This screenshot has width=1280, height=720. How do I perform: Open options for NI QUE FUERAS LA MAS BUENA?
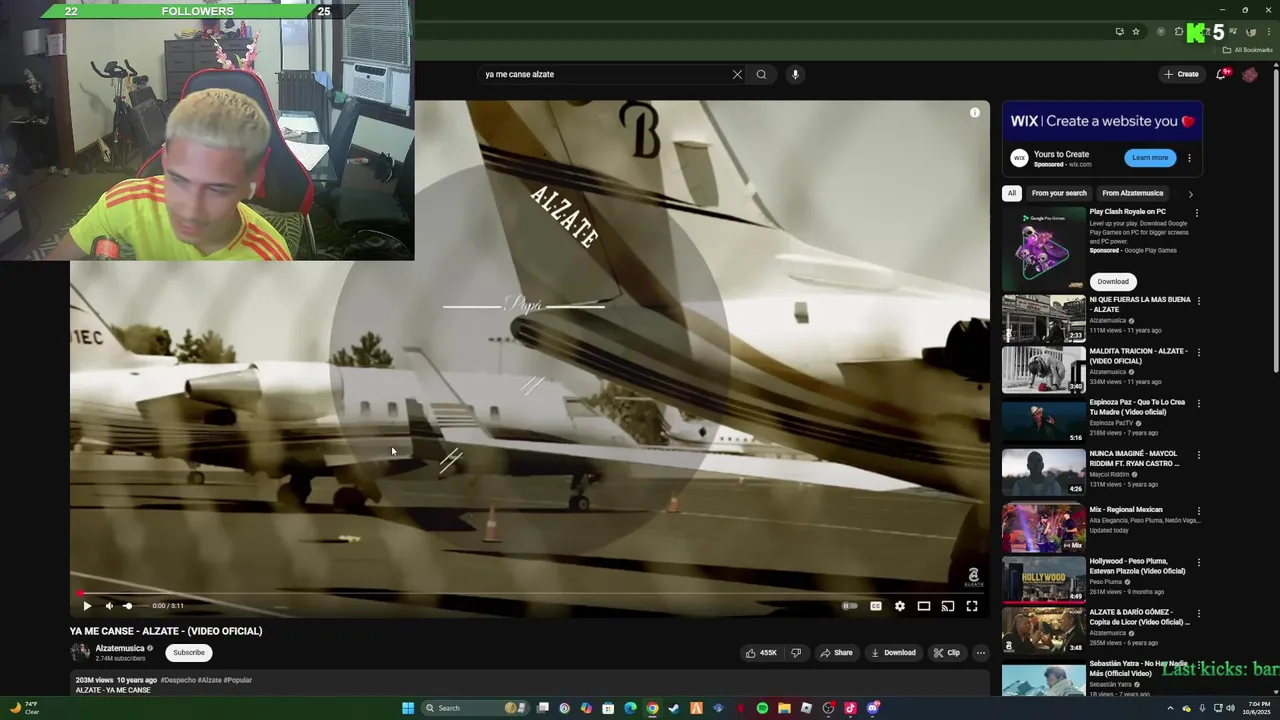pyautogui.click(x=1199, y=301)
